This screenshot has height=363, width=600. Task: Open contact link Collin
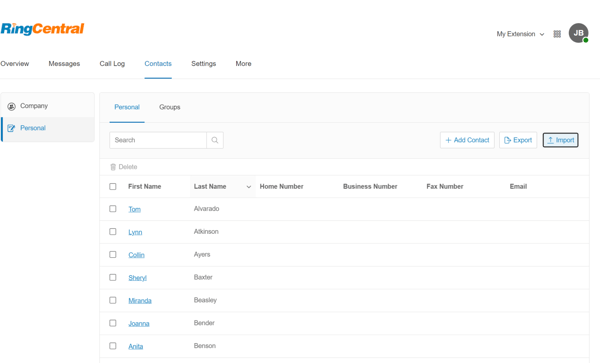[x=136, y=255]
